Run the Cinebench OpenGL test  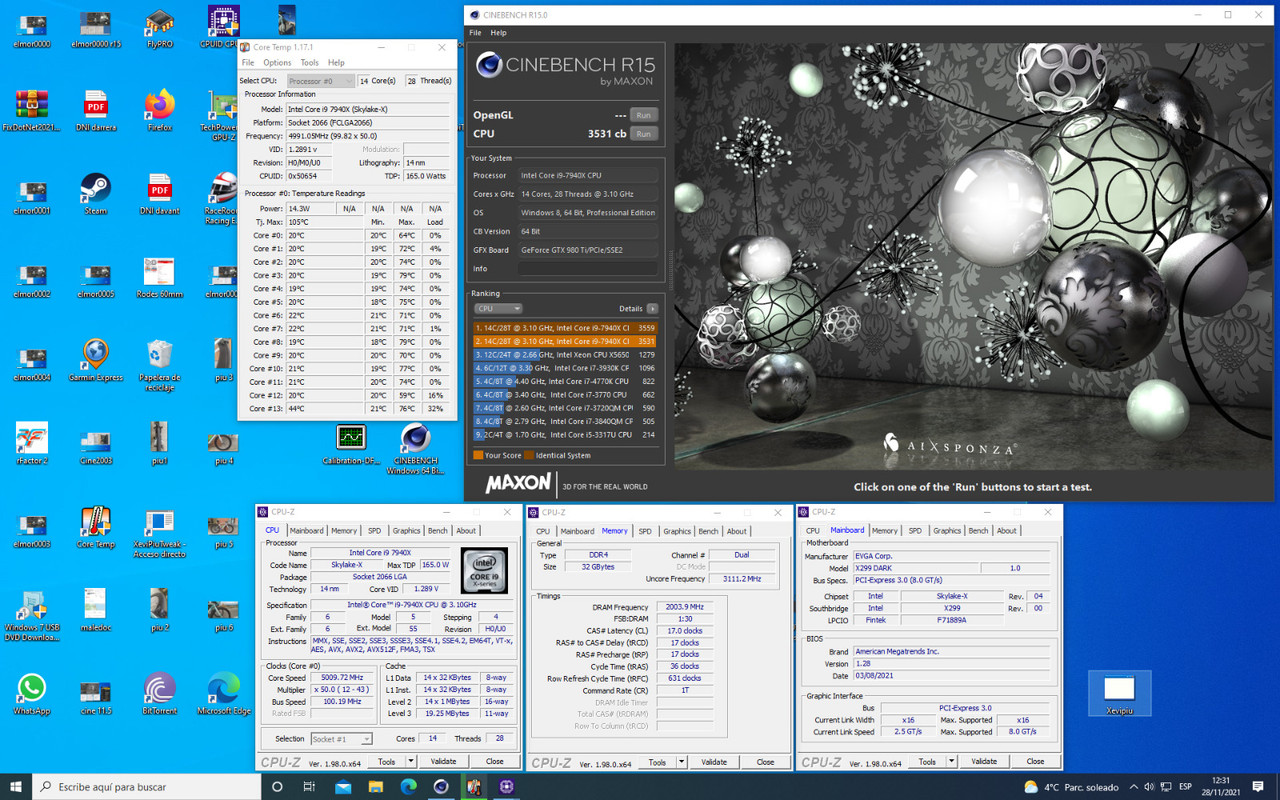click(644, 115)
